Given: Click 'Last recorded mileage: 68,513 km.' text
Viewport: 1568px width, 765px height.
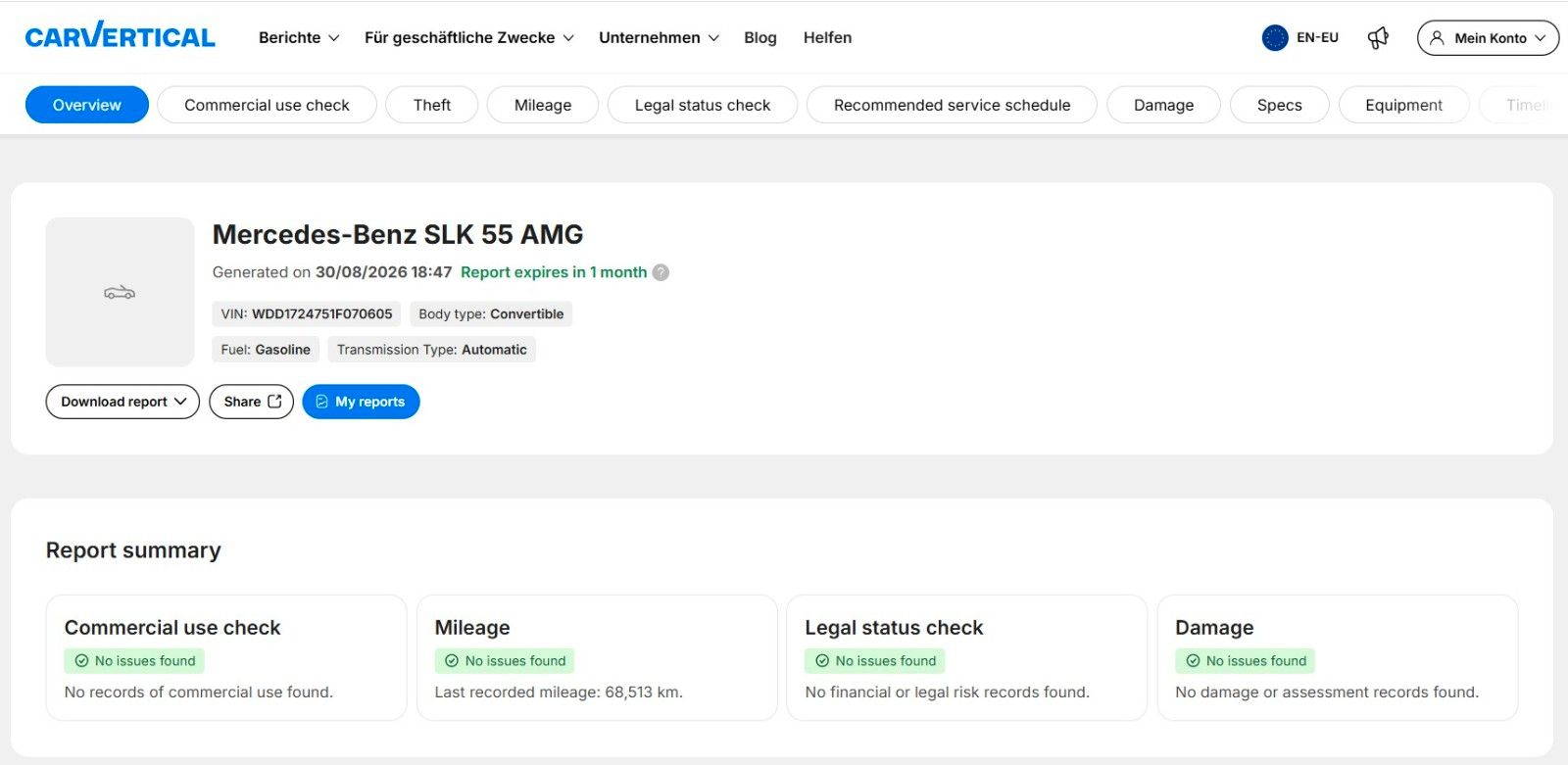Looking at the screenshot, I should click(x=559, y=693).
